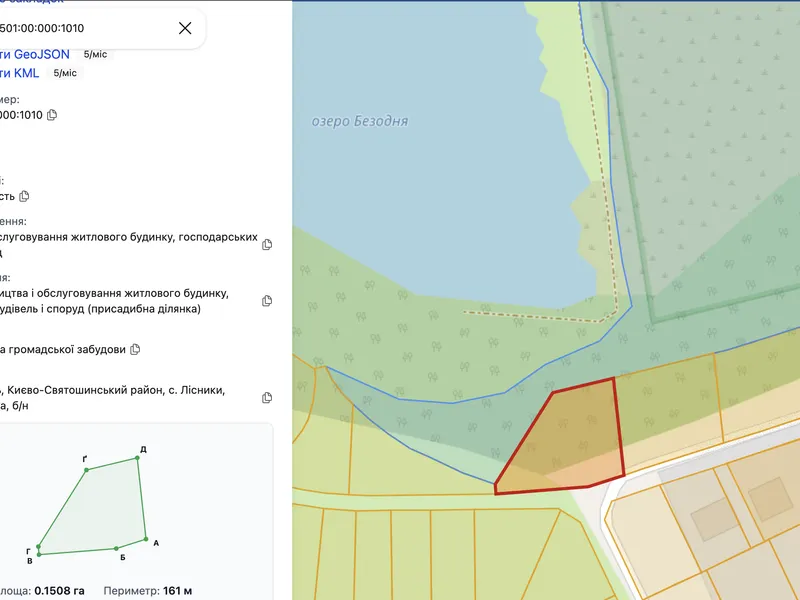Click the area value '0.1508 га'
The height and width of the screenshot is (600, 800).
tap(59, 591)
